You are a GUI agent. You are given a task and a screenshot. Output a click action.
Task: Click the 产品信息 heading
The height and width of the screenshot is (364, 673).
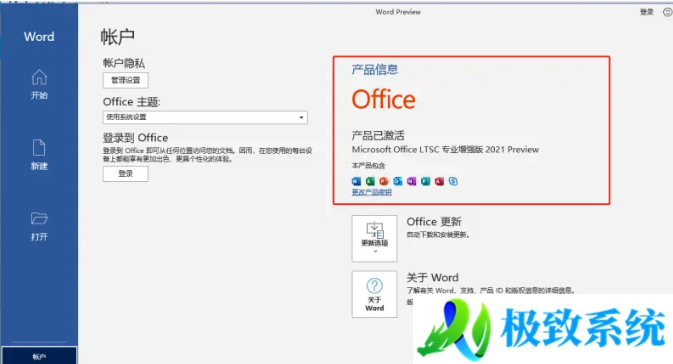tap(375, 70)
